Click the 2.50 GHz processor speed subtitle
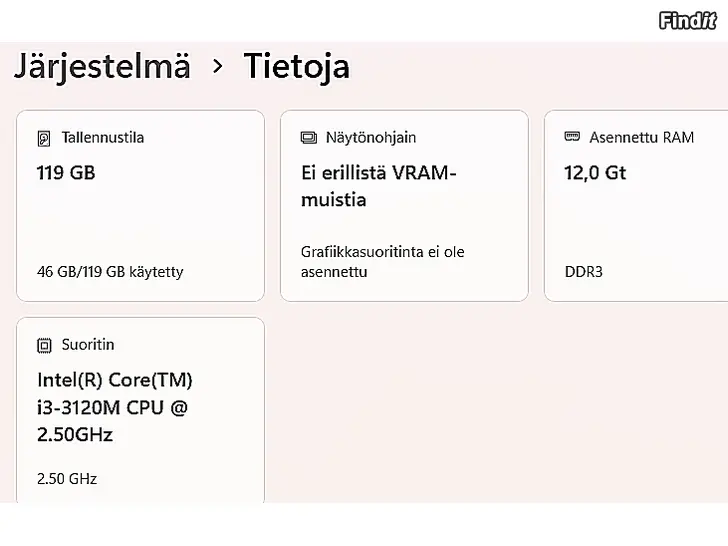 [x=67, y=478]
